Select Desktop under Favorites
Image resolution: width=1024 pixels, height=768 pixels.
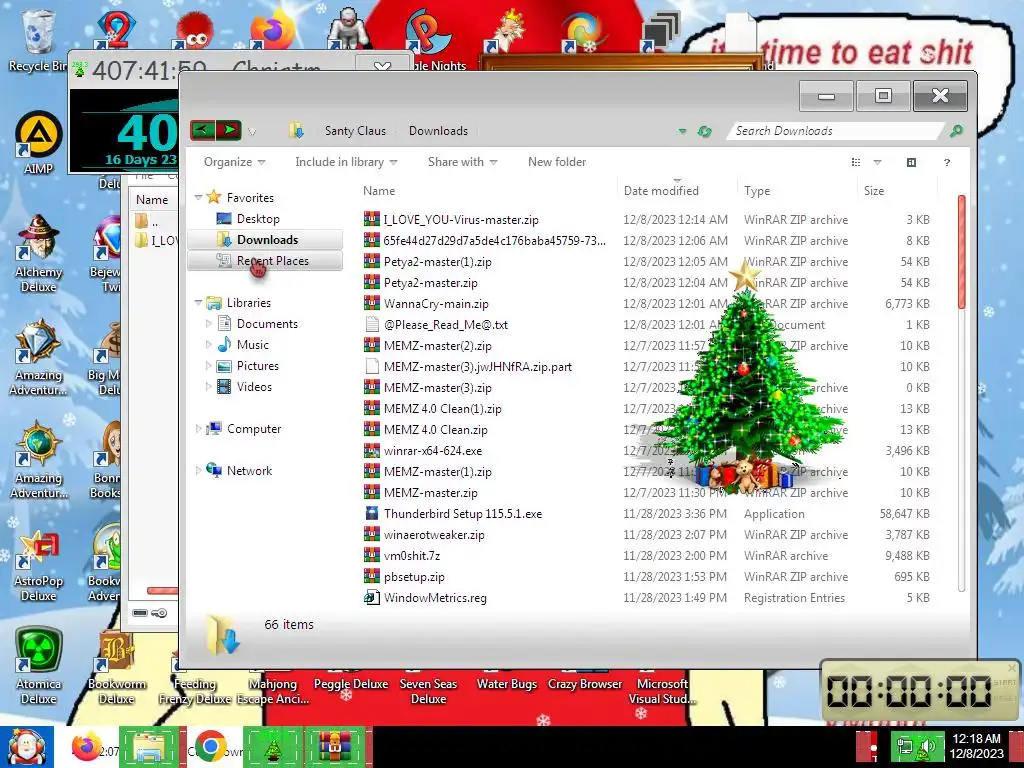coord(258,219)
